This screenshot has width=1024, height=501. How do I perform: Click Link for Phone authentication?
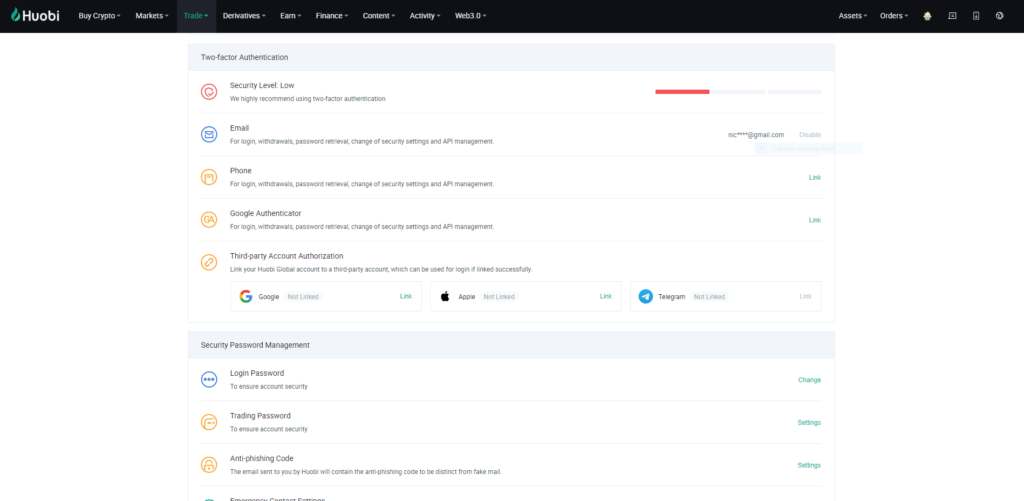814,178
